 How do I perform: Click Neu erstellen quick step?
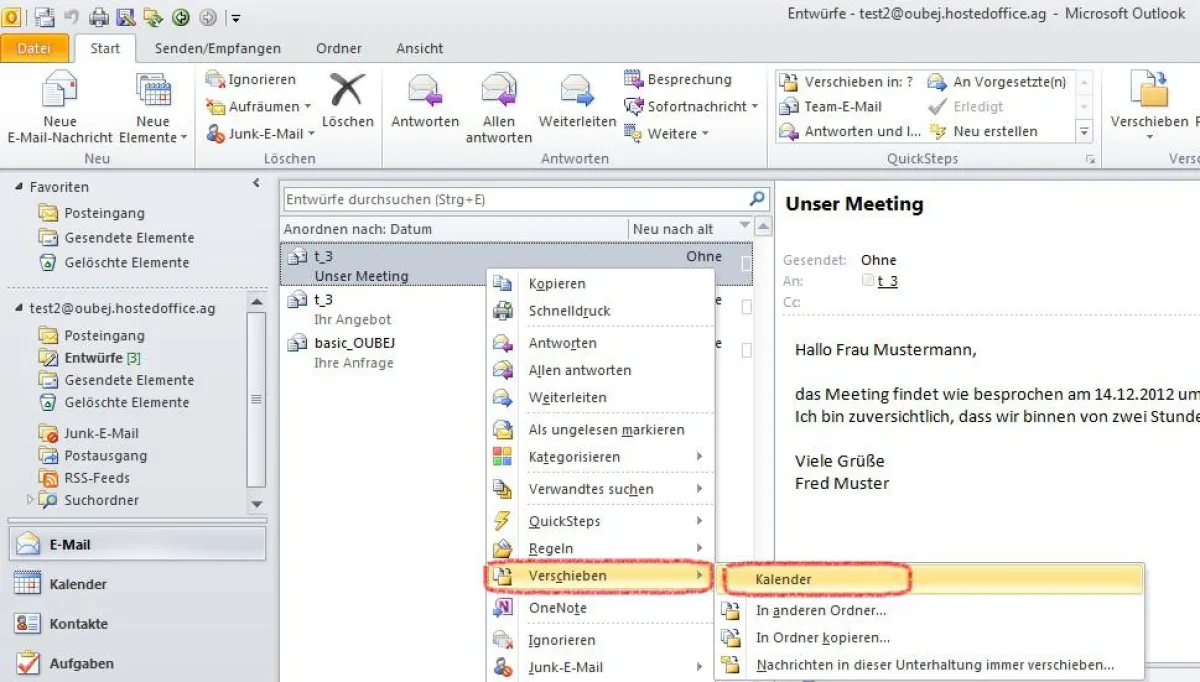click(983, 131)
